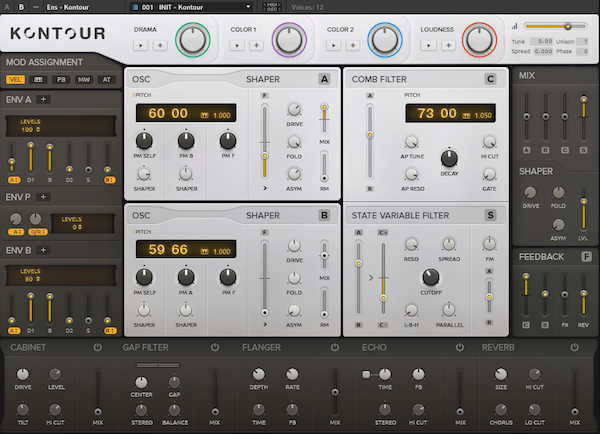
Task: Select the PB mod assignment tab
Action: [61, 80]
